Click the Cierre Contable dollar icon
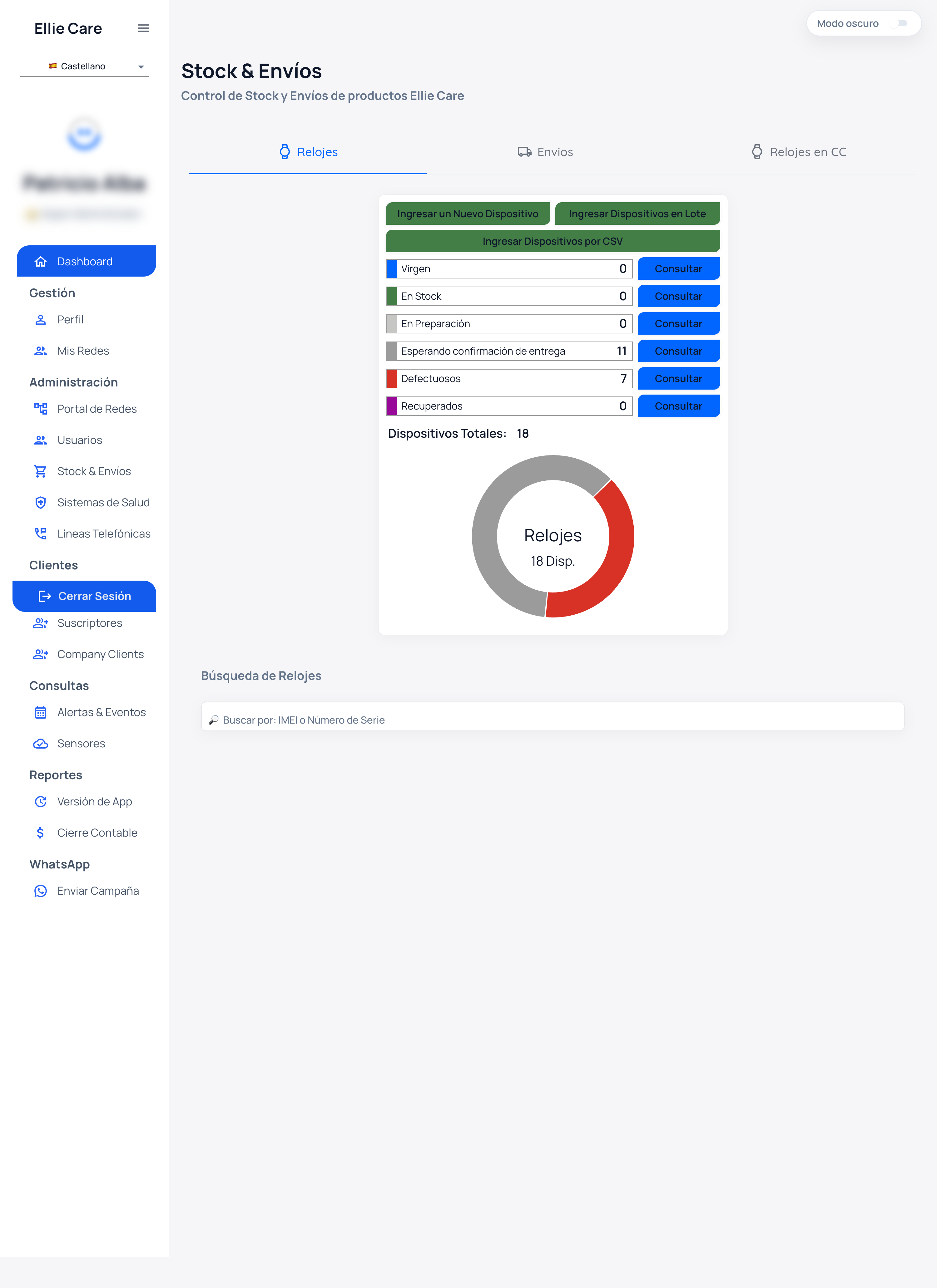The image size is (937, 1288). point(40,833)
